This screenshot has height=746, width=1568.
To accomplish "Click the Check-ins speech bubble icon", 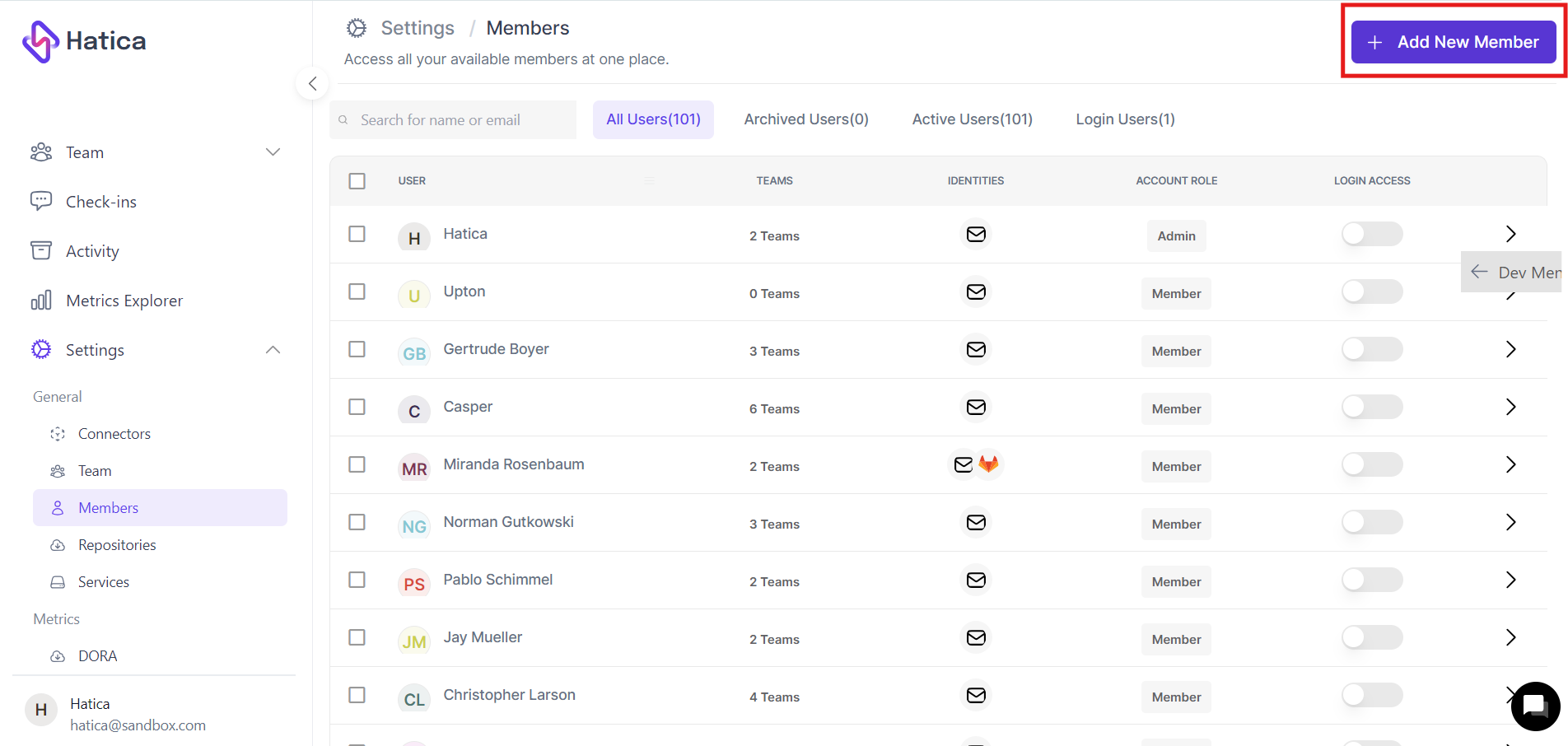I will (x=41, y=201).
